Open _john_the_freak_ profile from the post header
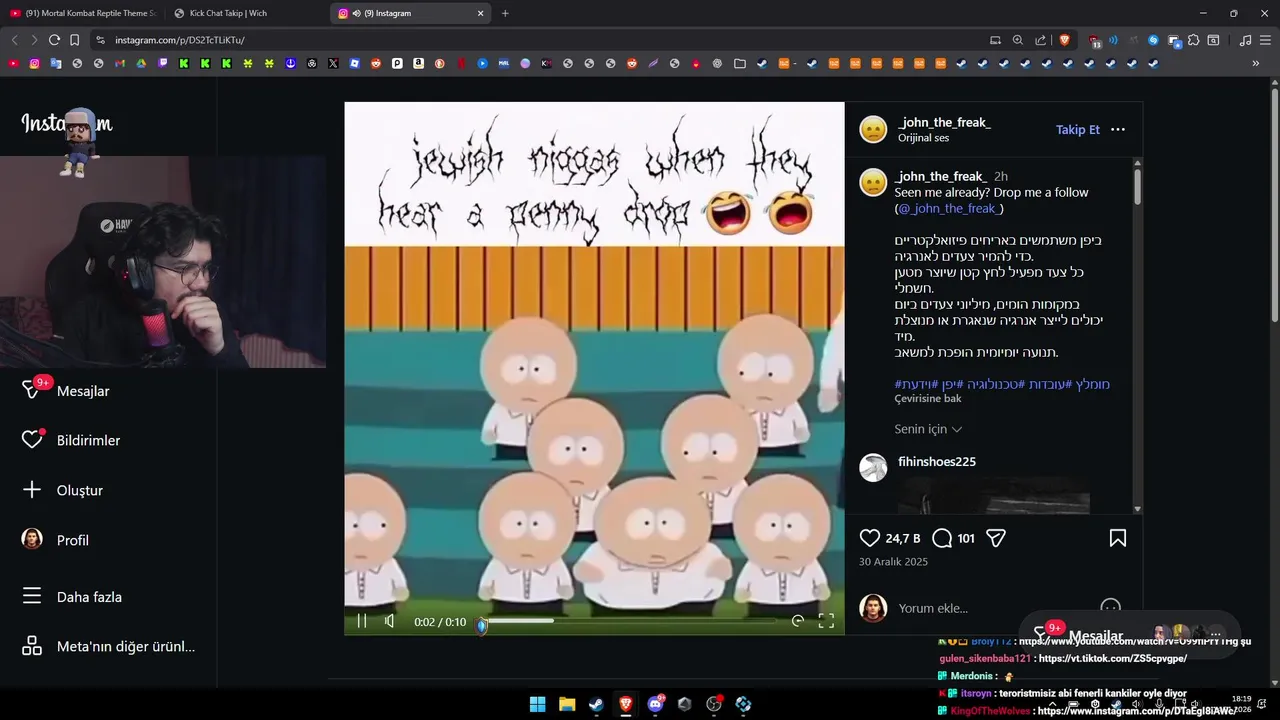This screenshot has height=720, width=1280. [945, 122]
